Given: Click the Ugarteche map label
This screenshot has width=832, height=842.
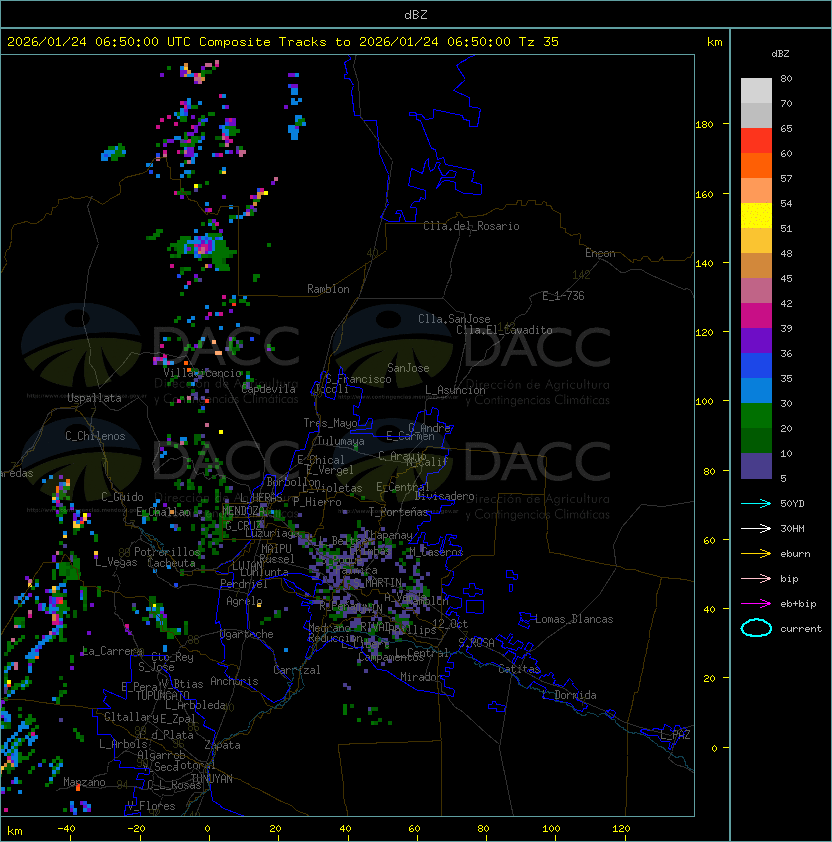Looking at the screenshot, I should click(x=247, y=634).
